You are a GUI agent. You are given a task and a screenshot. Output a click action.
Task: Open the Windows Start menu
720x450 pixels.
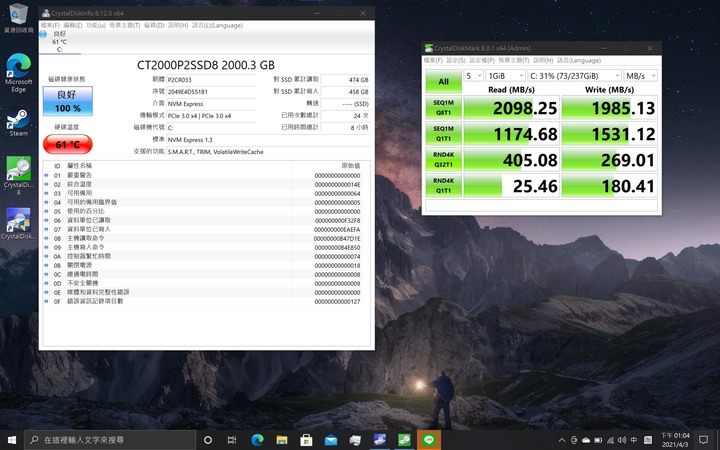pyautogui.click(x=12, y=440)
